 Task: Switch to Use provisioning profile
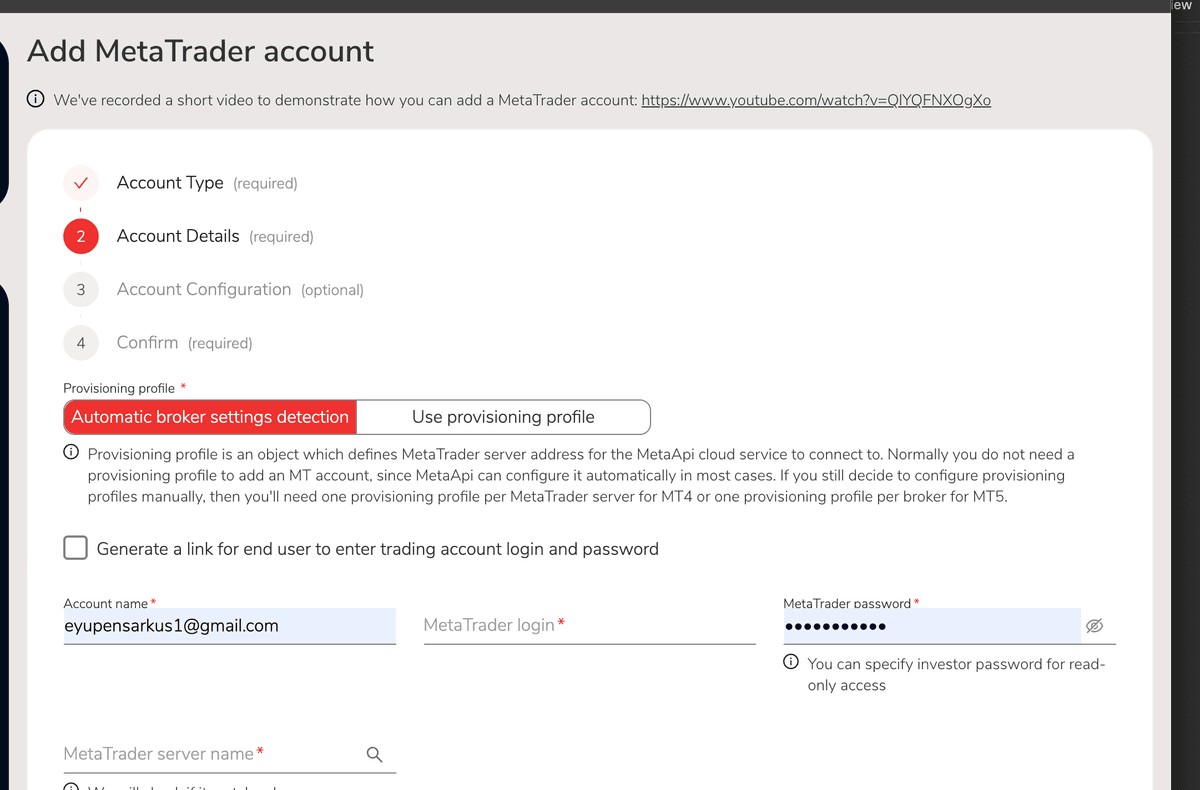pyautogui.click(x=503, y=417)
